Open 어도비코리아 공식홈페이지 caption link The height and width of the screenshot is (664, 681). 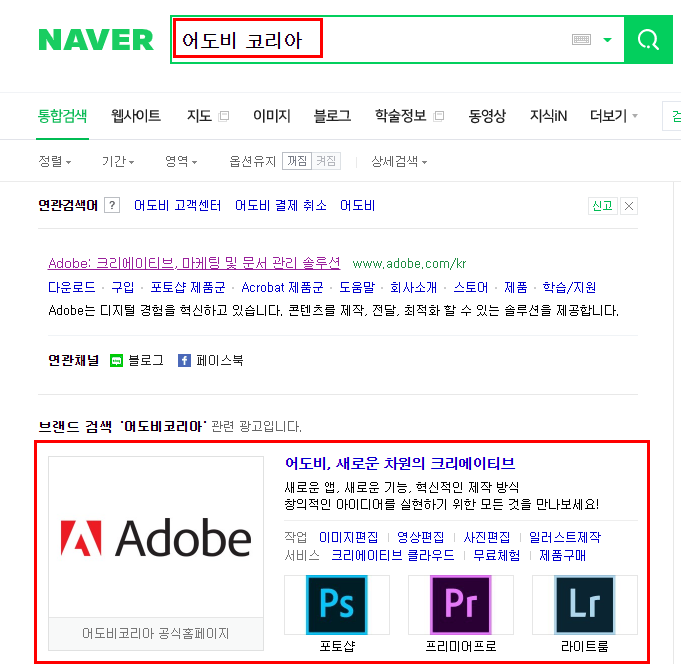point(155,633)
